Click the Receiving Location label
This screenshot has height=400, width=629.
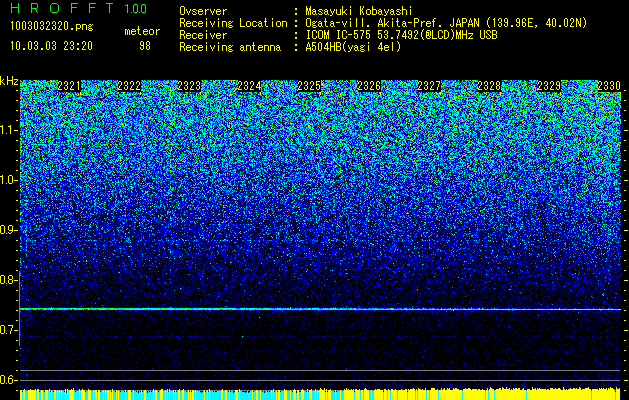click(233, 23)
